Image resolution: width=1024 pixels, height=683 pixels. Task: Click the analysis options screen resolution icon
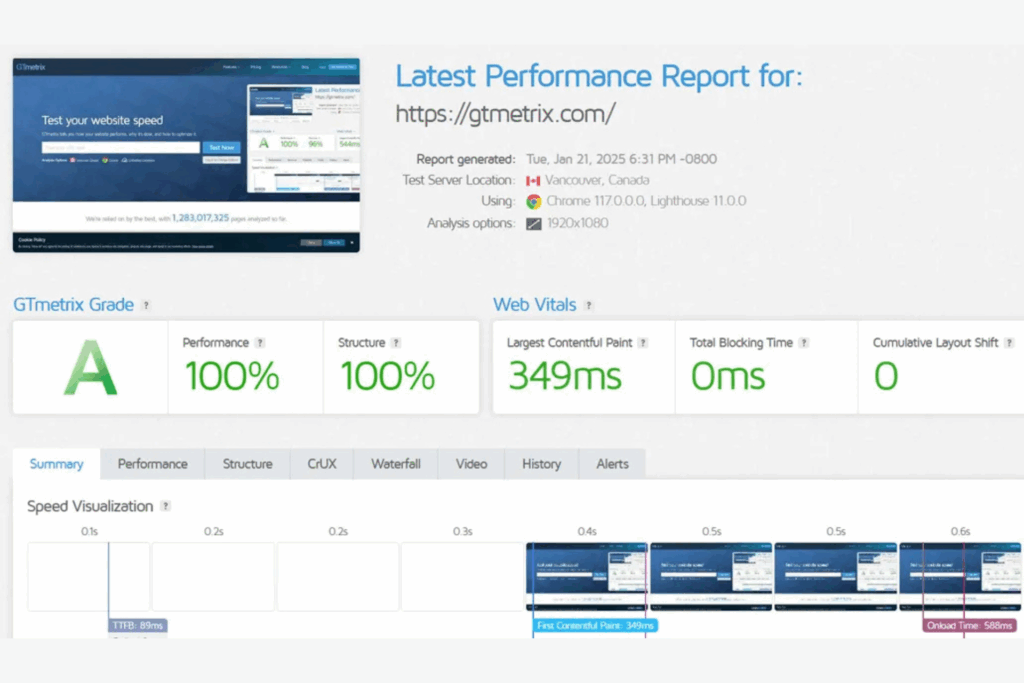[534, 224]
